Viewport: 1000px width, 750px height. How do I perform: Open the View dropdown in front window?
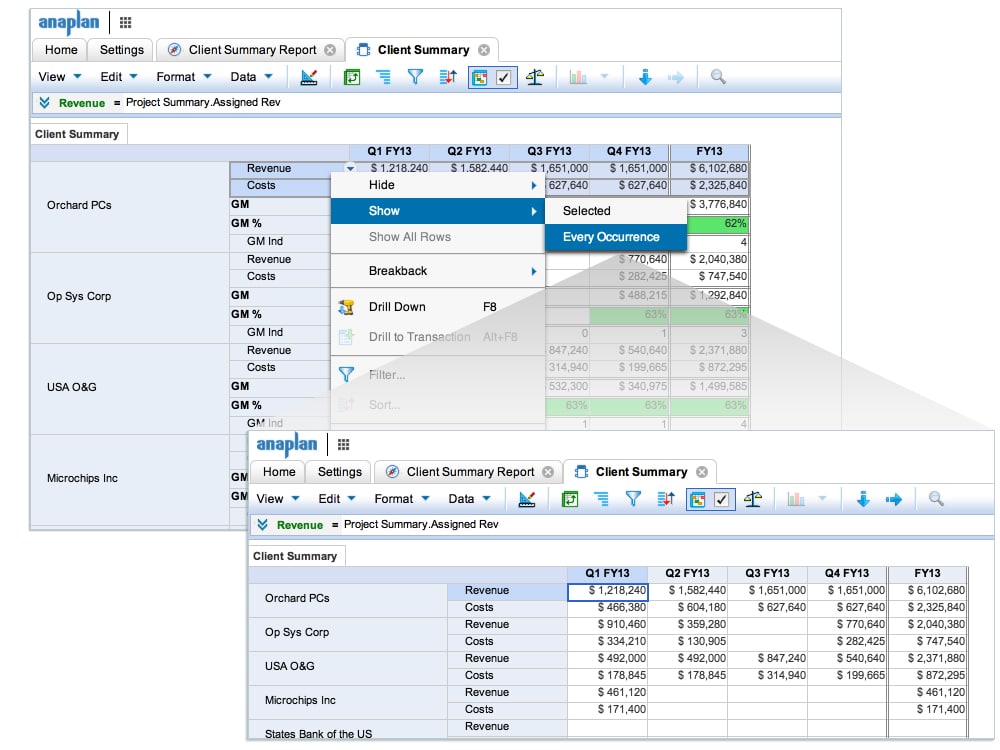click(278, 499)
